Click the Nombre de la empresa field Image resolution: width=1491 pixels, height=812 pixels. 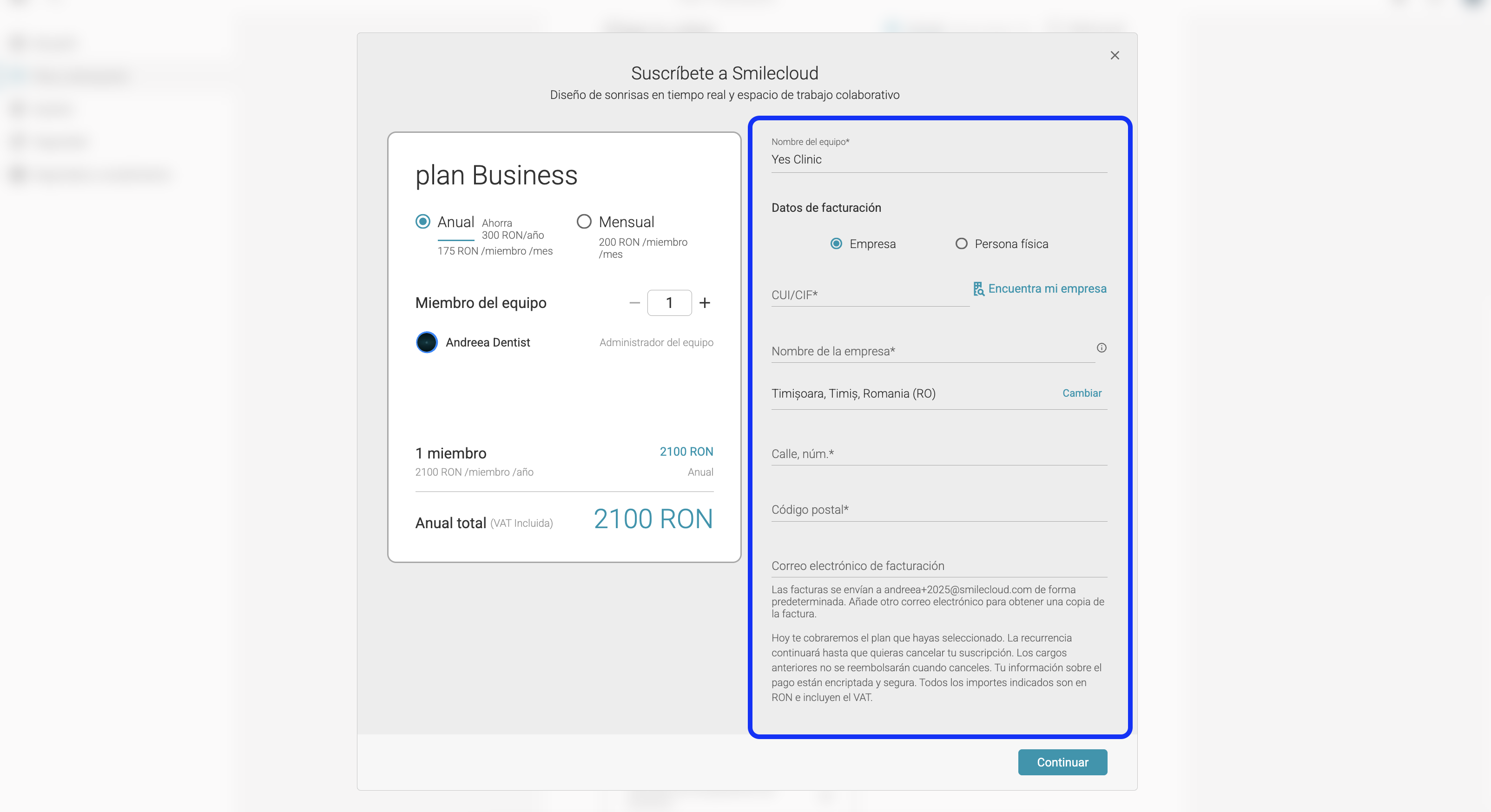tap(932, 351)
